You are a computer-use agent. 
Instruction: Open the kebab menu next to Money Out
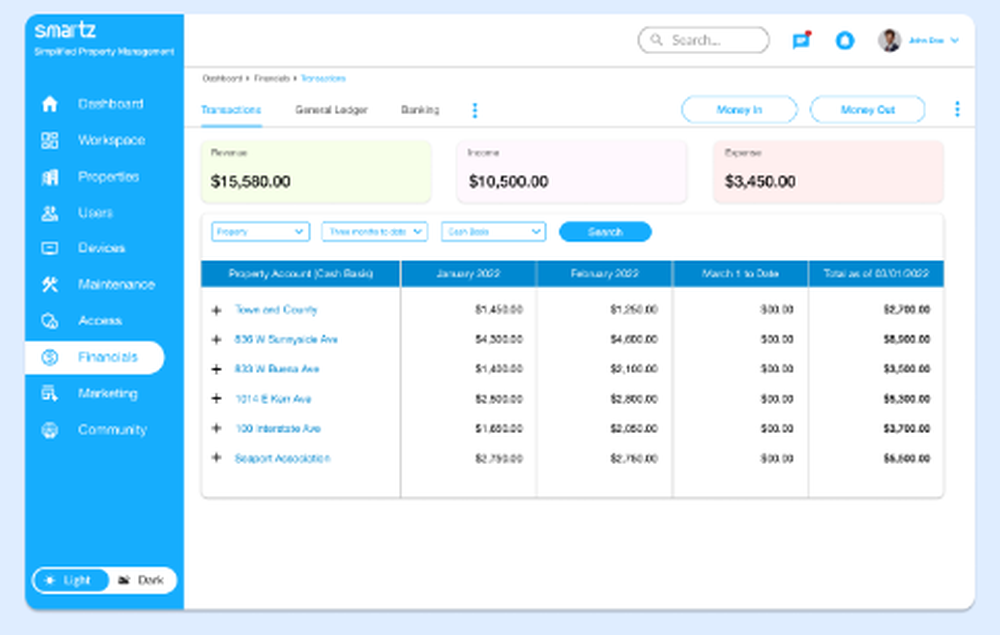[x=957, y=109]
